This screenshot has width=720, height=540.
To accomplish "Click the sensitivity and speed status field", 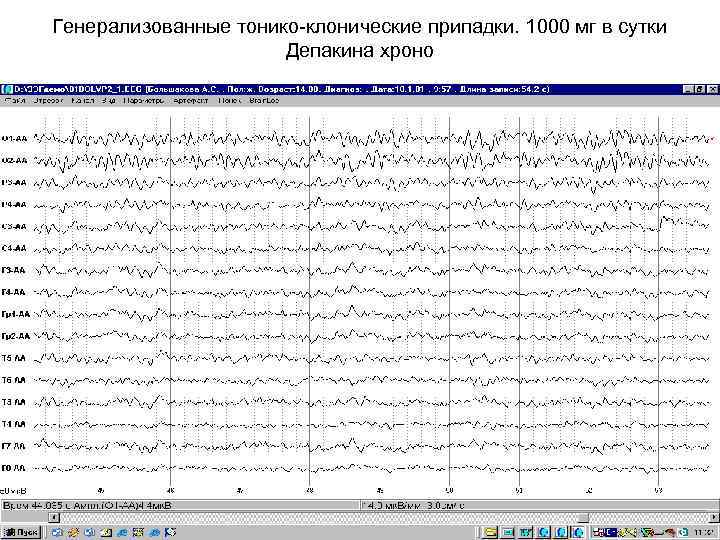I will (x=540, y=506).
